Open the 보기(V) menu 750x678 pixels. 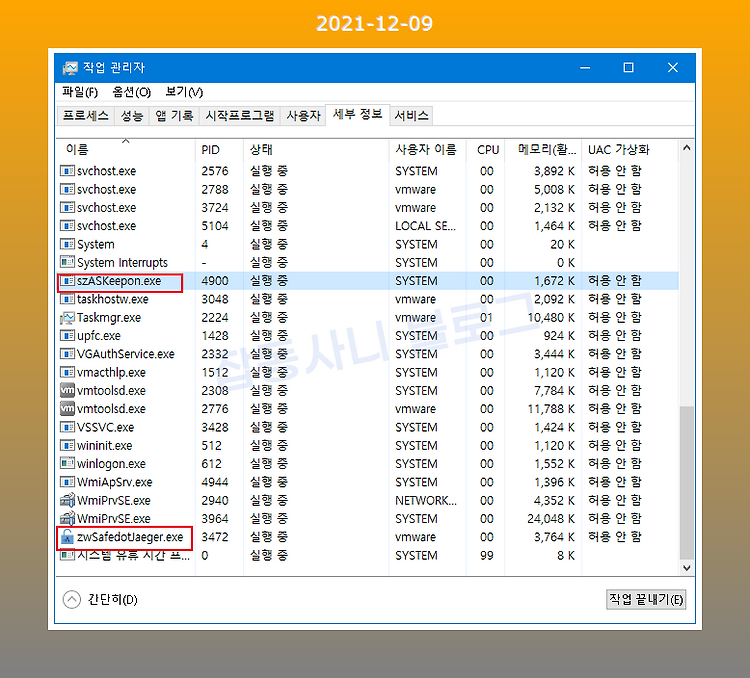184,92
